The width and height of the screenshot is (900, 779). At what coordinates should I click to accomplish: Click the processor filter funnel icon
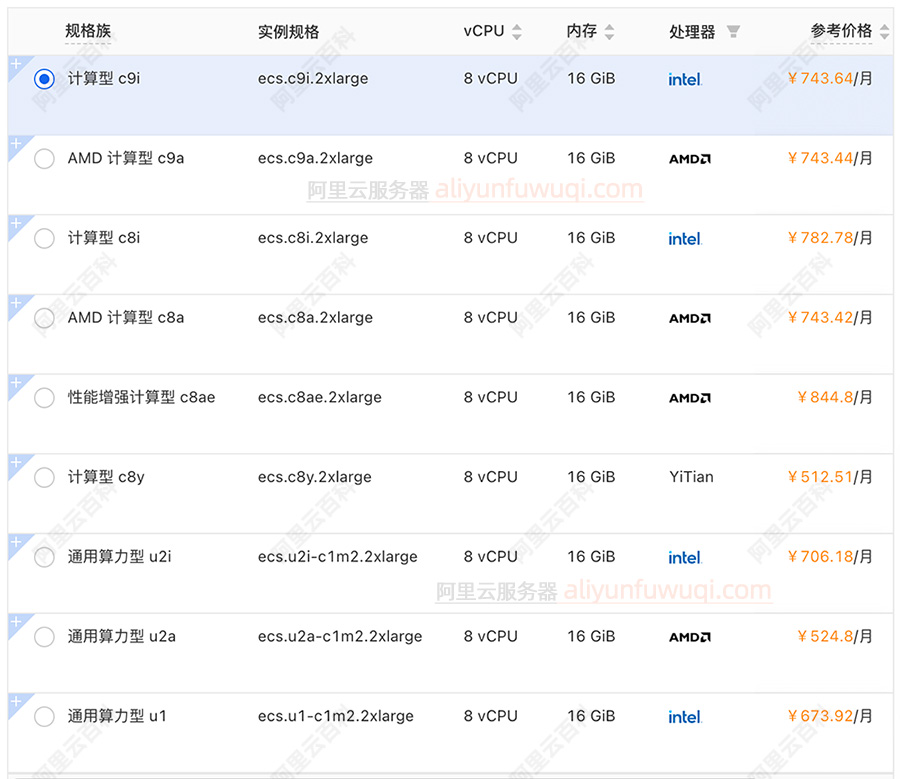[x=733, y=32]
